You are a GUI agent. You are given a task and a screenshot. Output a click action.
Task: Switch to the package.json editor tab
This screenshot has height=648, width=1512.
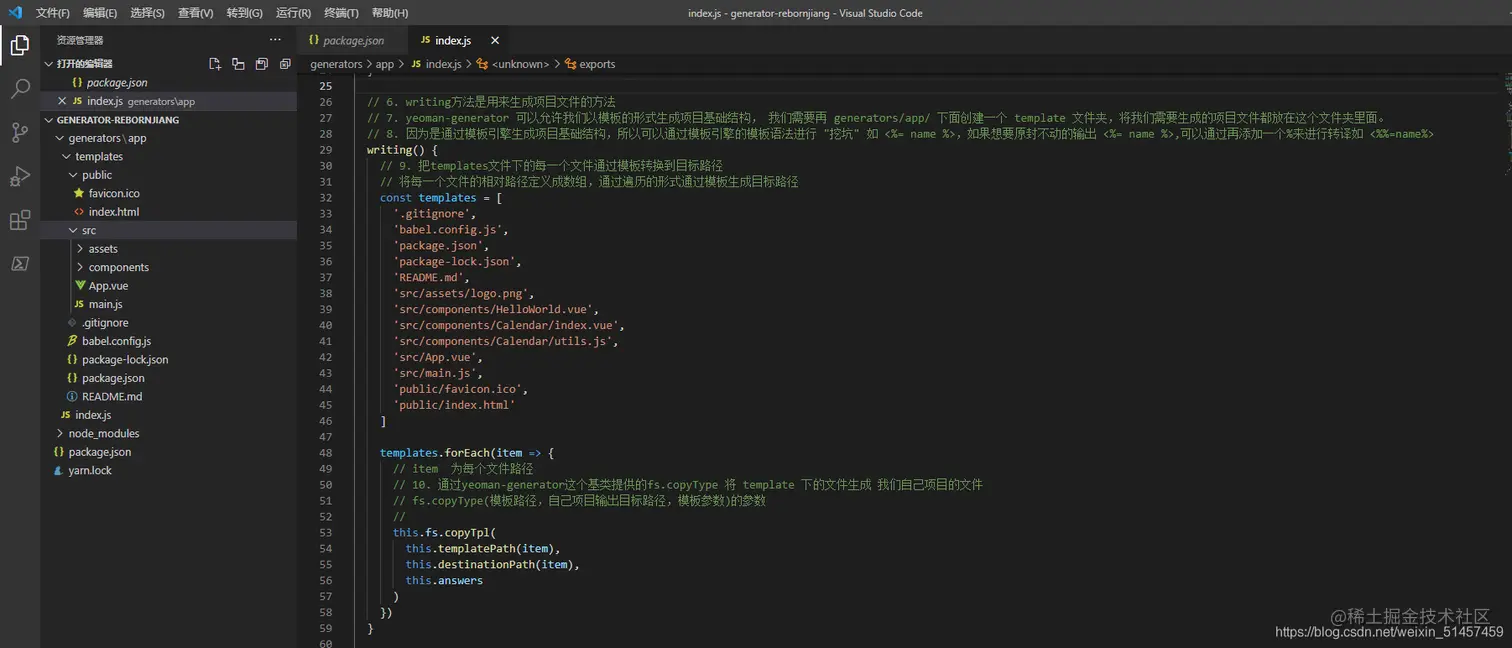(352, 40)
